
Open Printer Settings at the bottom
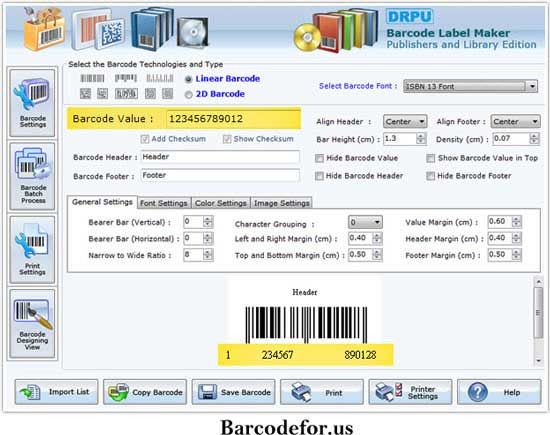point(410,392)
